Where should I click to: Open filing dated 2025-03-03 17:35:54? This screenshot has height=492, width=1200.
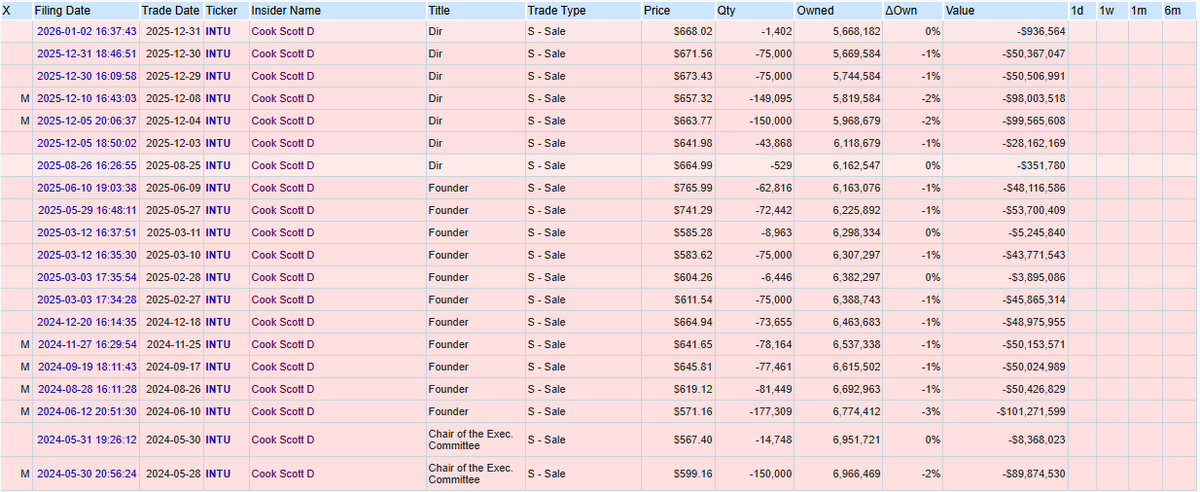point(87,277)
